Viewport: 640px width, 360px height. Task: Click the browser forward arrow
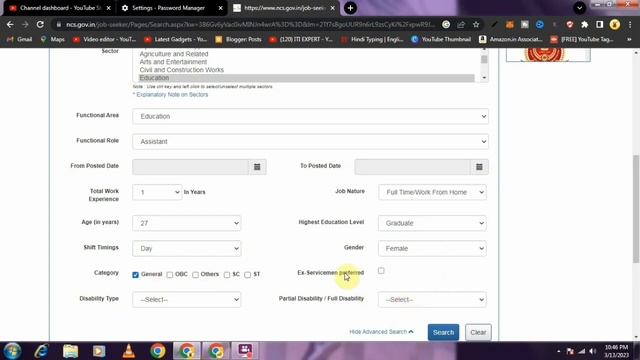tap(25, 24)
